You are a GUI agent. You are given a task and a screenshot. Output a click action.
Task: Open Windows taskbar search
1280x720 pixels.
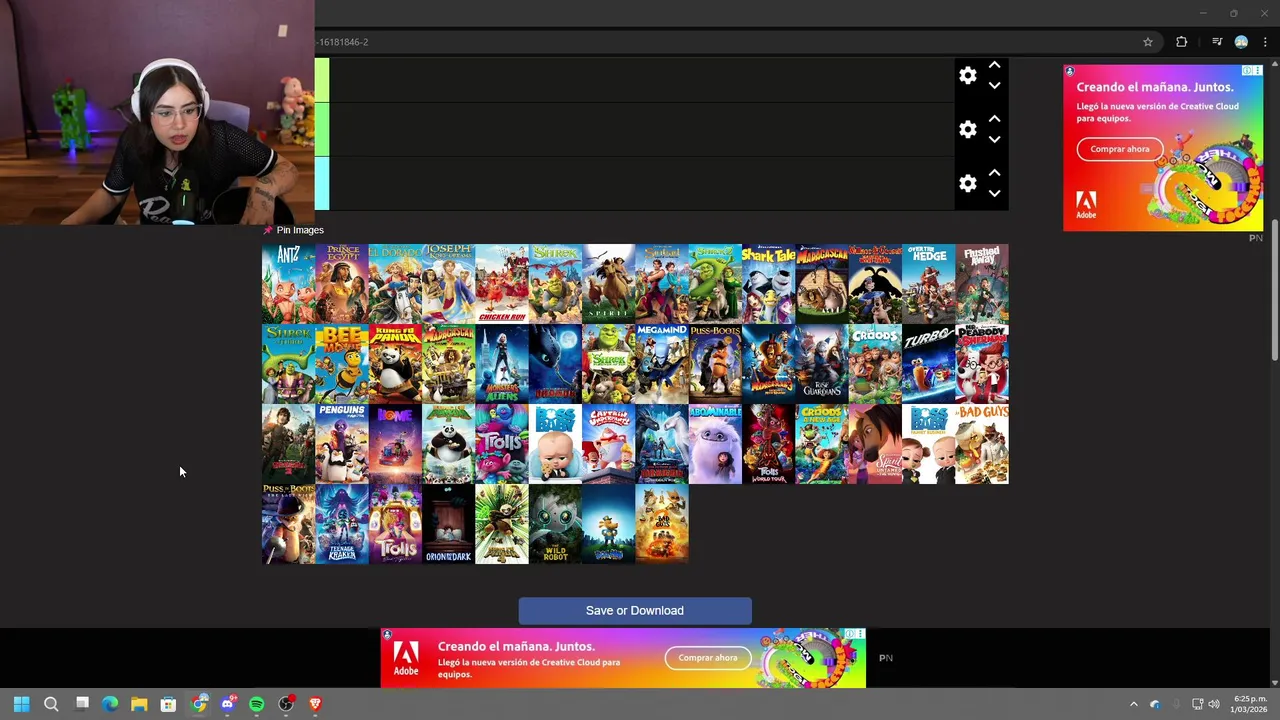(51, 704)
